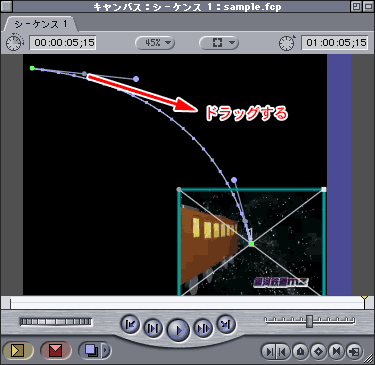The image size is (375, 365).
Task: Select the シーケンス 1 tab
Action: 41,24
